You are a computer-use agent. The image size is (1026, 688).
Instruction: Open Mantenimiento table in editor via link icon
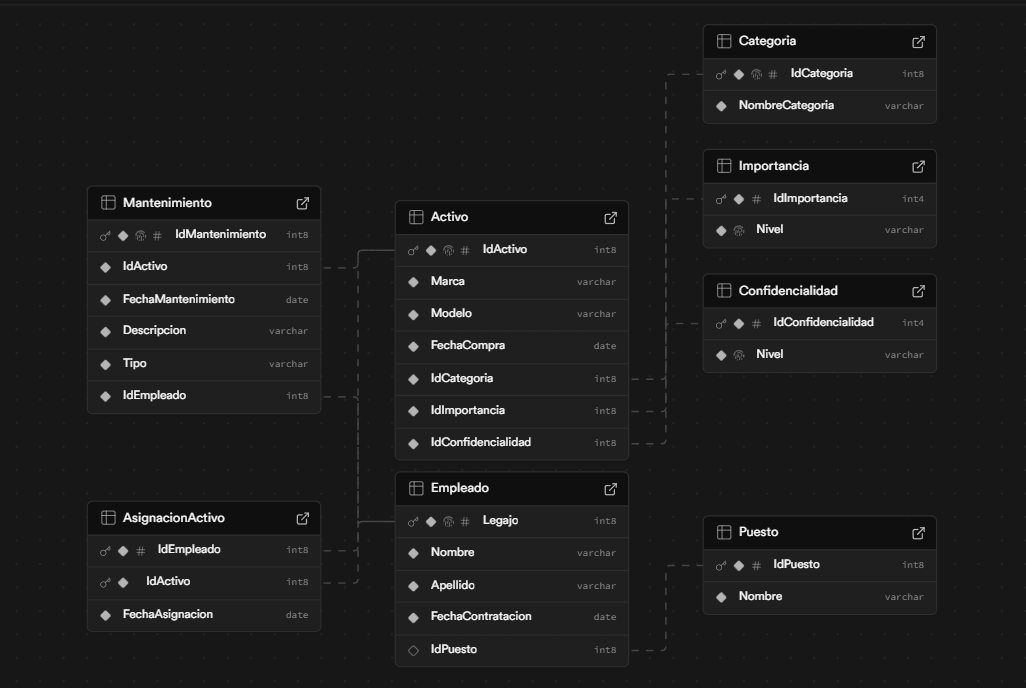303,203
